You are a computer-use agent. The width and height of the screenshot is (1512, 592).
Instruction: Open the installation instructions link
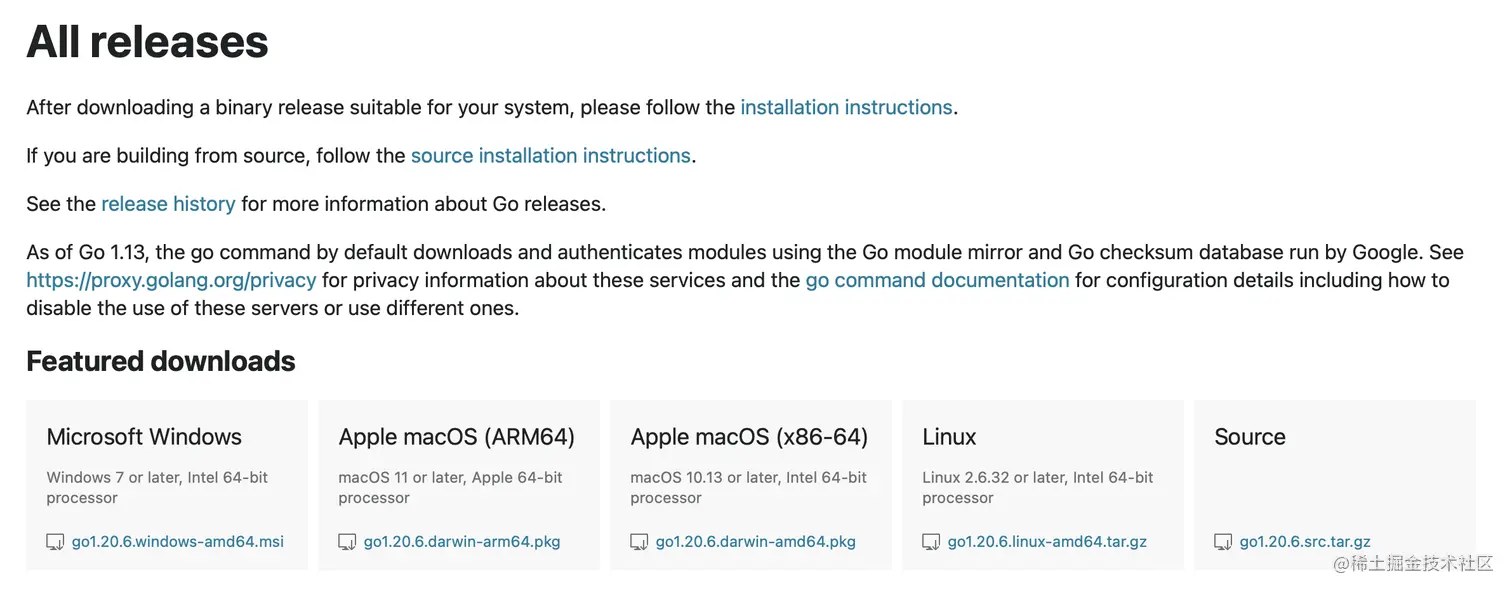point(846,107)
